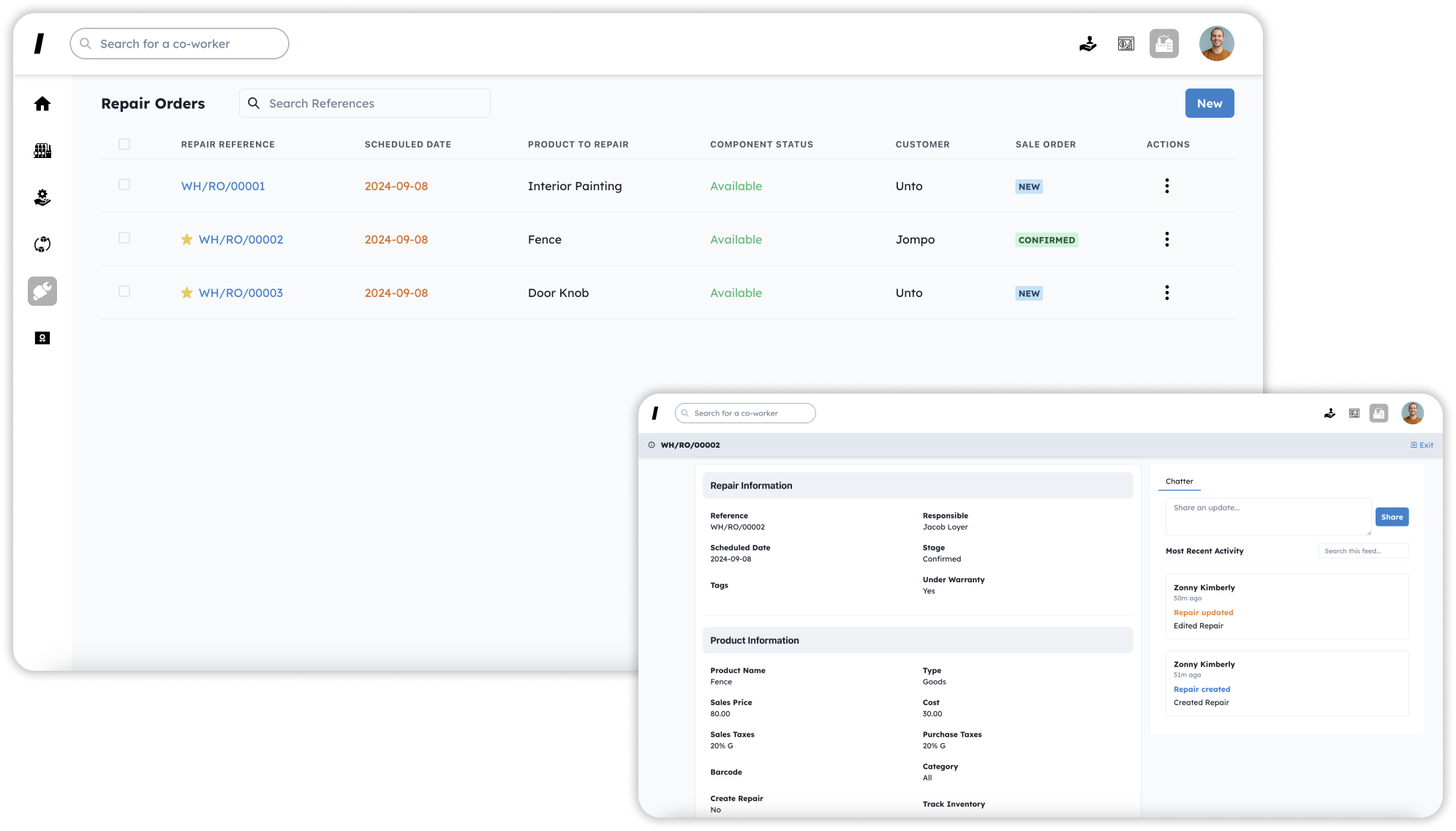Check the select-all header checkbox

[124, 144]
